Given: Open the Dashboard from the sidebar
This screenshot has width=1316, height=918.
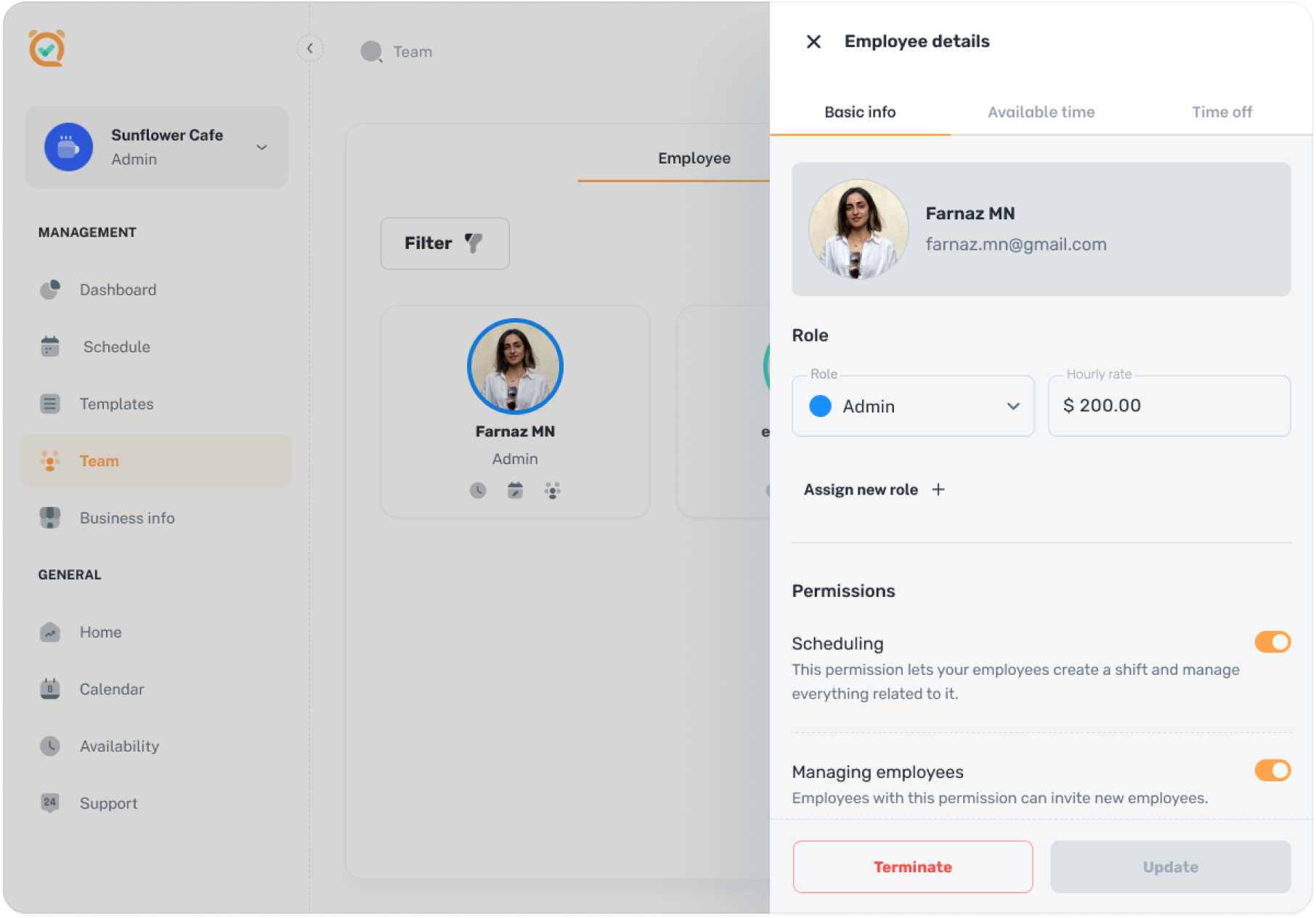Looking at the screenshot, I should [117, 289].
